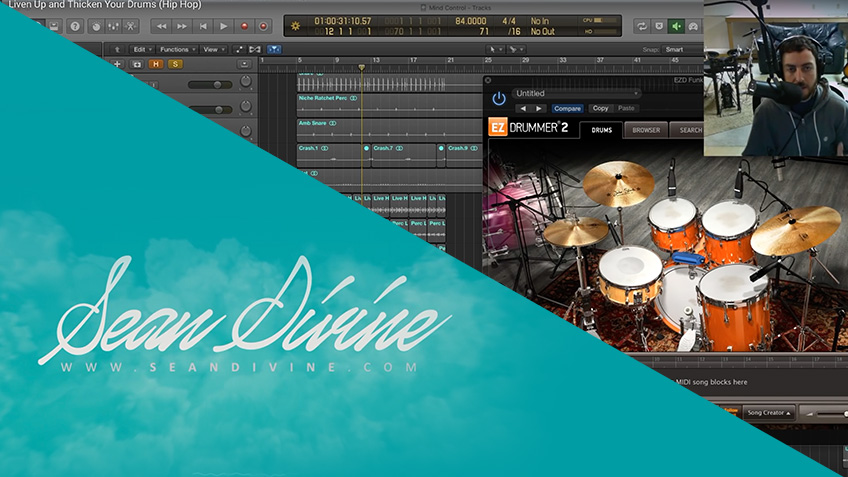
Task: Toggle the green Autopunch speaker button
Action: [676, 26]
